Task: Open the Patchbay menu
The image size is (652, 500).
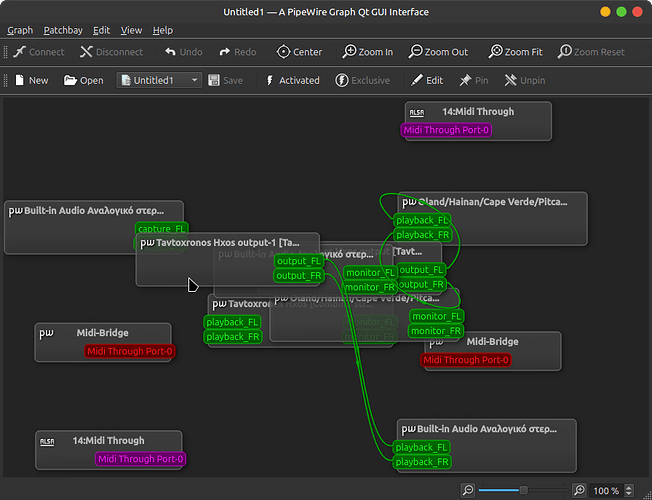Action: (x=63, y=30)
